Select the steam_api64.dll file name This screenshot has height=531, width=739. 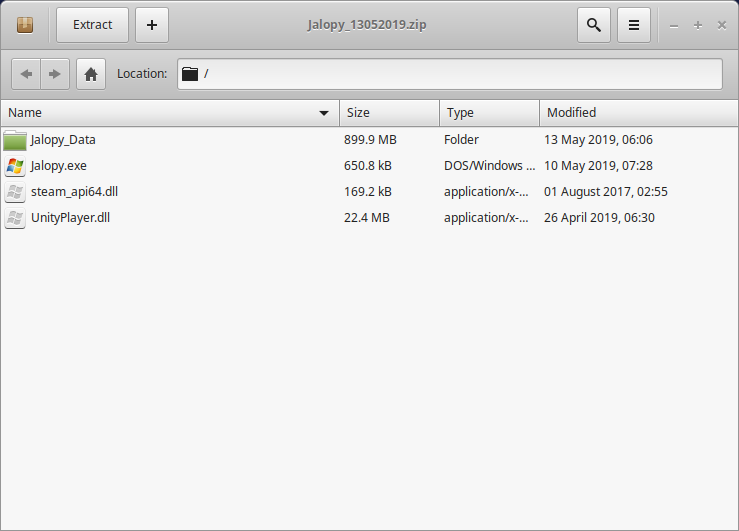coord(74,192)
